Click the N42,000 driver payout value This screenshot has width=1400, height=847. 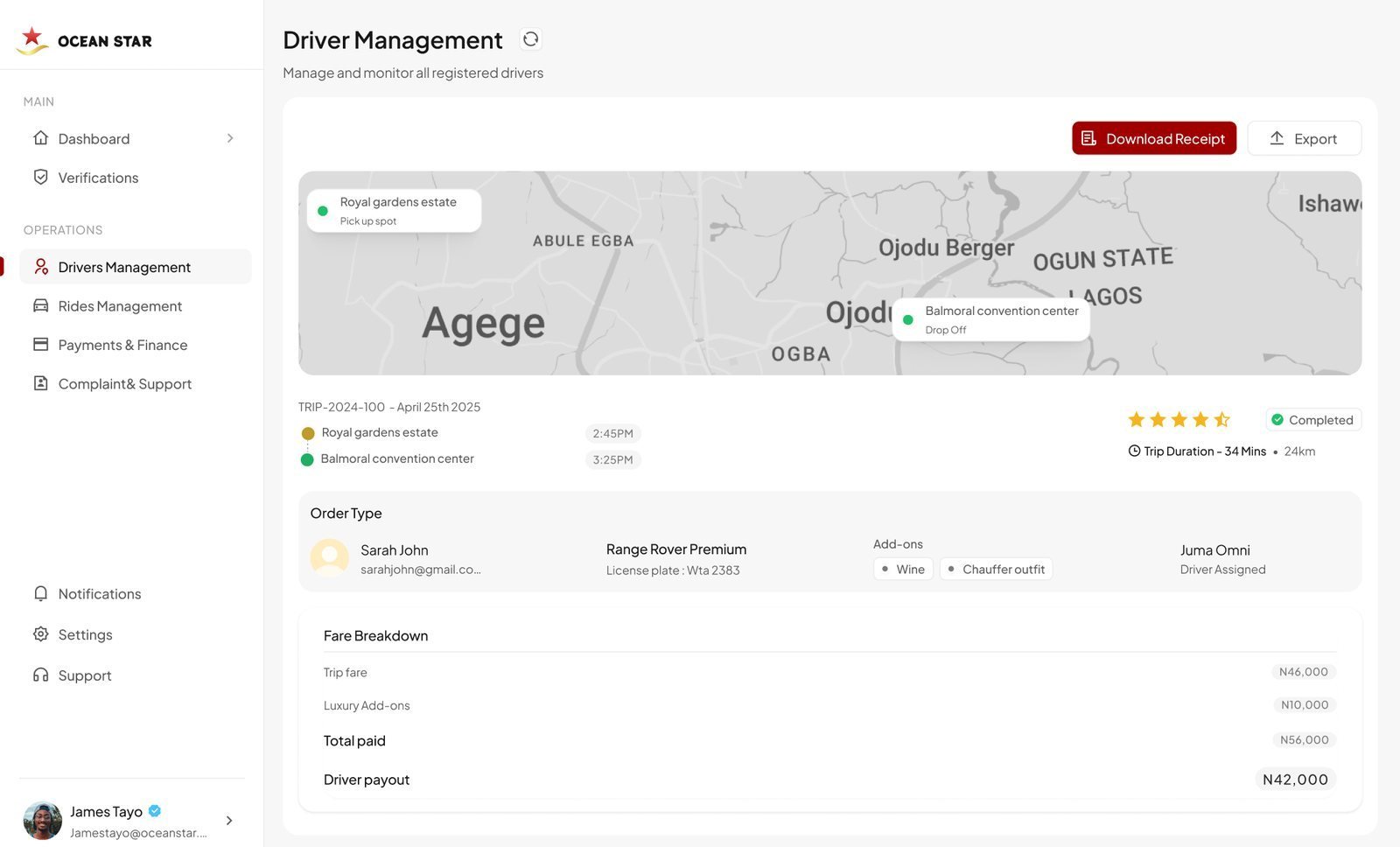coord(1296,780)
